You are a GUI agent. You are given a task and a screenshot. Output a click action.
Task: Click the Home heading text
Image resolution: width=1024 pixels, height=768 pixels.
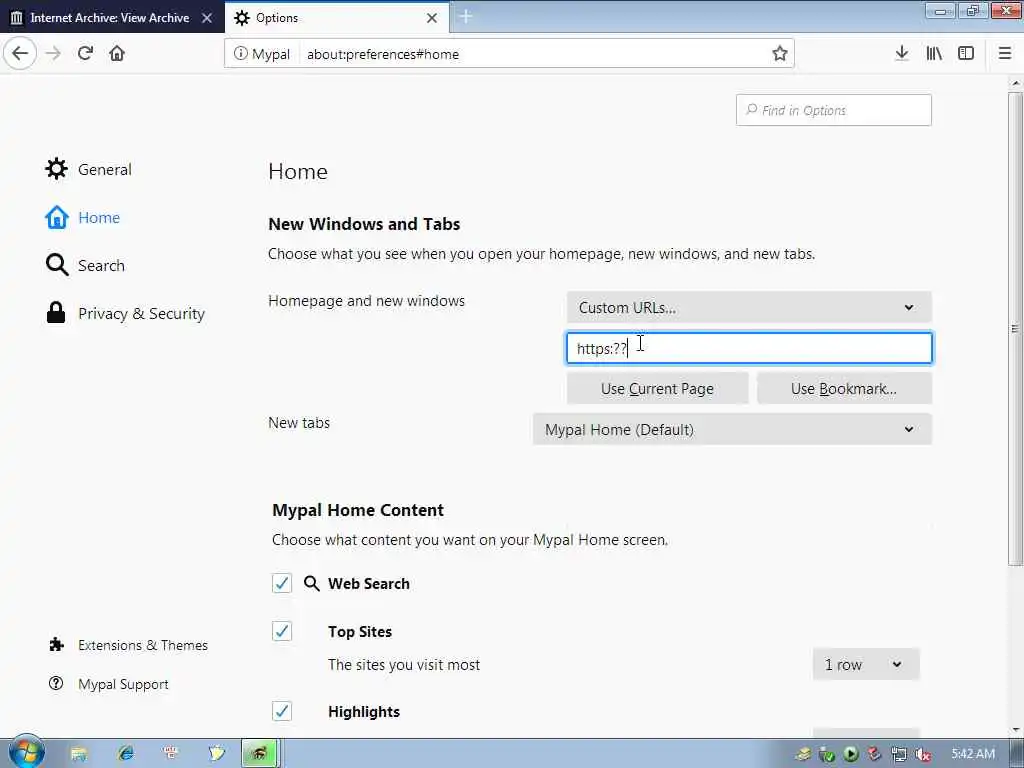click(298, 171)
